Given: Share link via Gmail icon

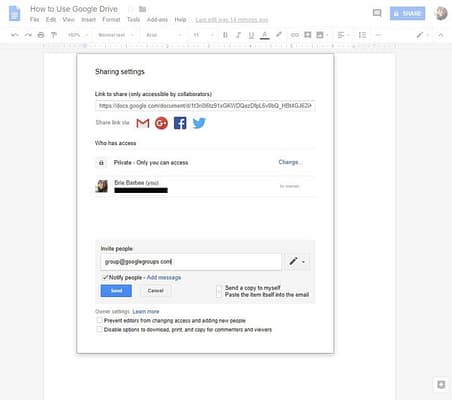Looking at the screenshot, I should coord(143,123).
